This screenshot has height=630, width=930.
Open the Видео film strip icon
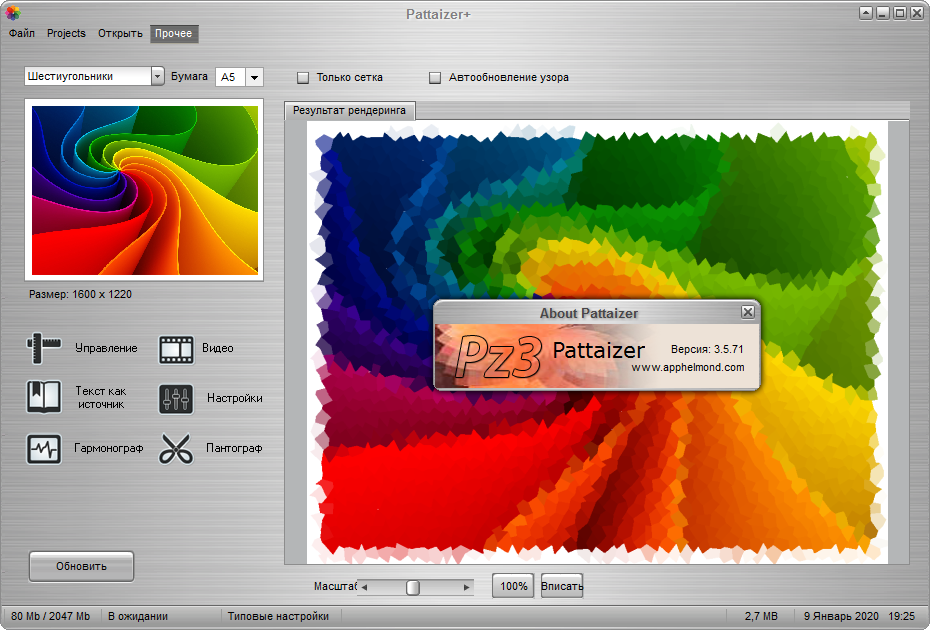[x=176, y=349]
